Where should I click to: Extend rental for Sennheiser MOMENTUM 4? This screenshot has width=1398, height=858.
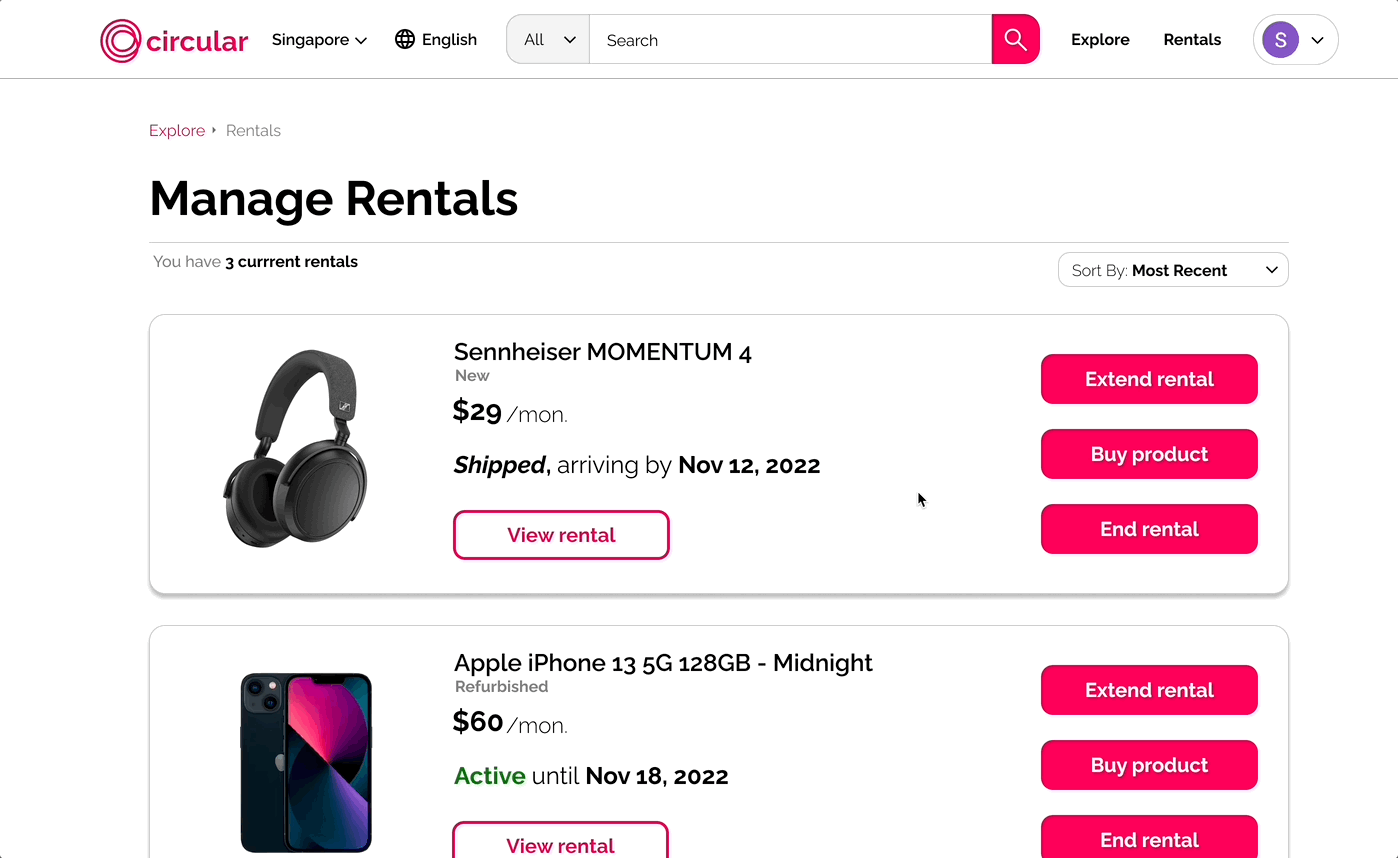tap(1149, 379)
